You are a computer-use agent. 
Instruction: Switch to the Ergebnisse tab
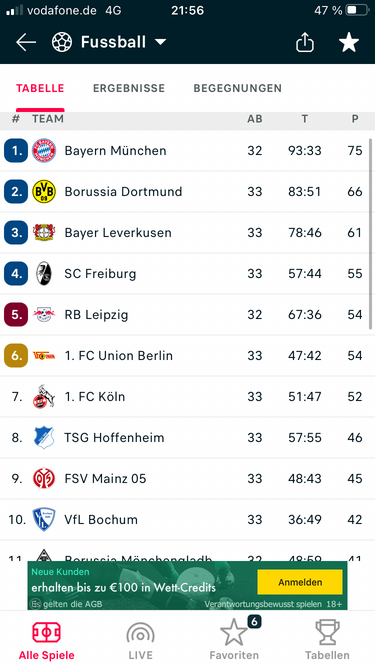[x=129, y=88]
